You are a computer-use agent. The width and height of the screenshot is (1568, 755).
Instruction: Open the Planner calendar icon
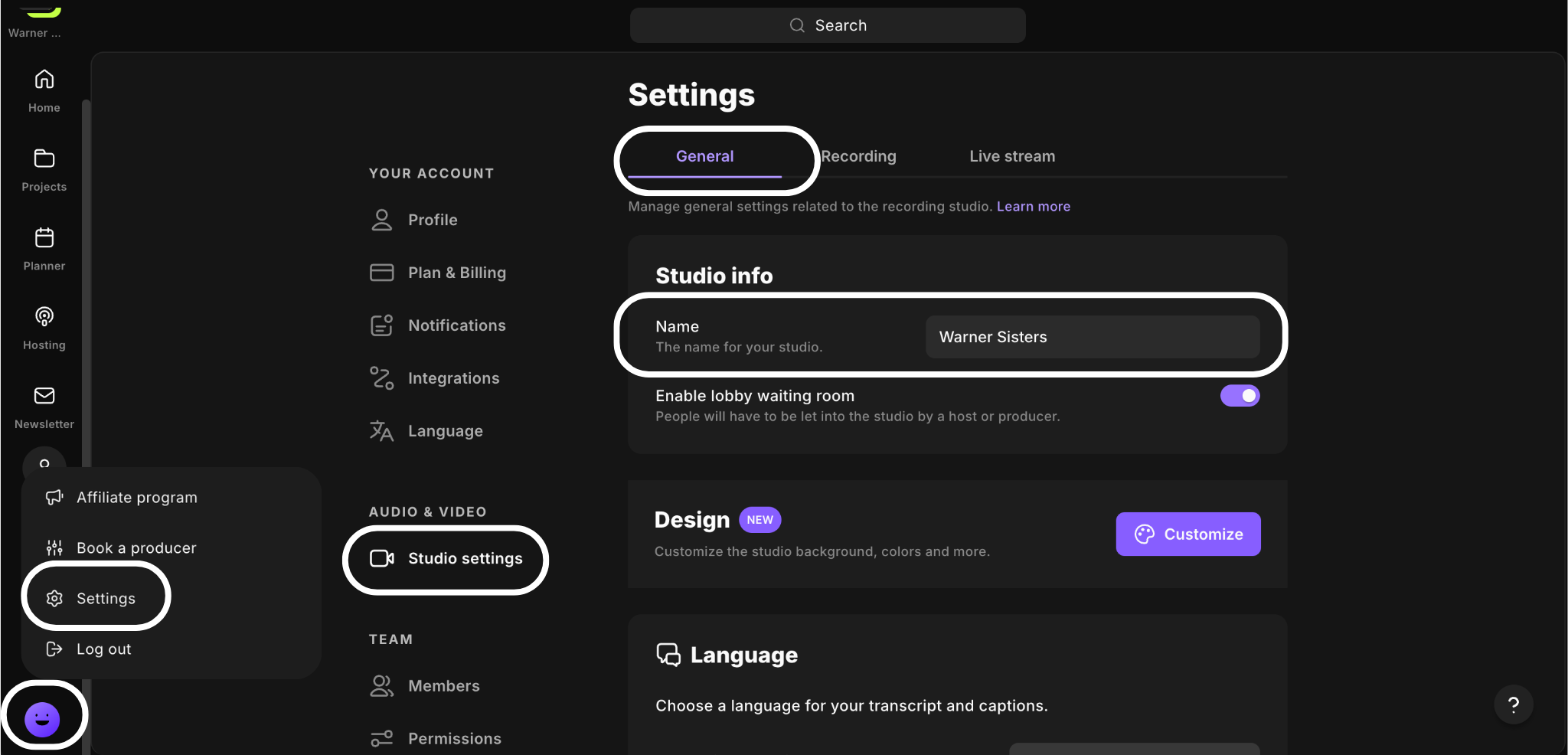coord(44,237)
